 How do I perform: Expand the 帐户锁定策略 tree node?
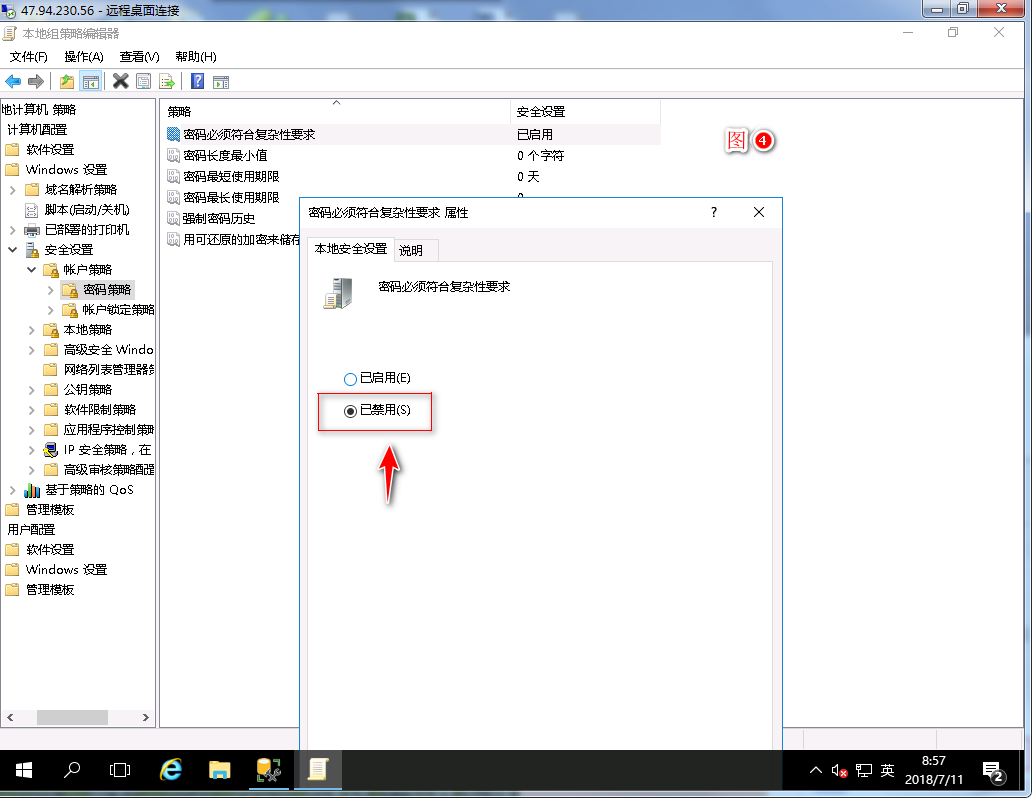pyautogui.click(x=51, y=310)
